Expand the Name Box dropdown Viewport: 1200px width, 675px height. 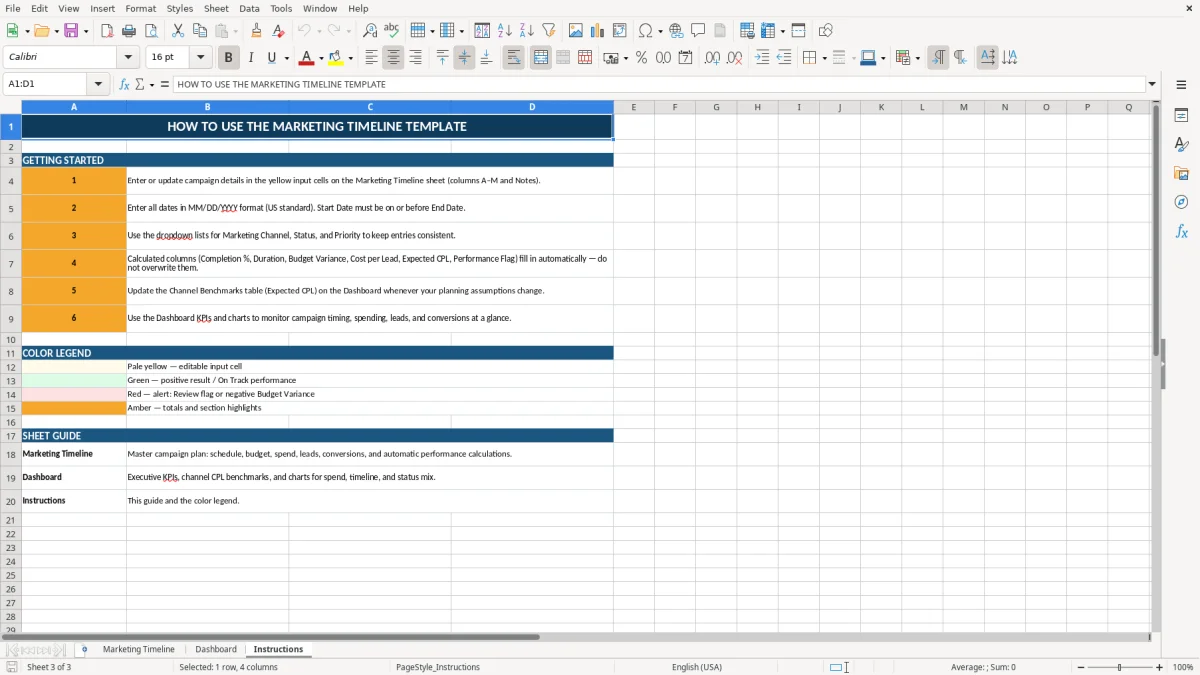click(x=98, y=84)
